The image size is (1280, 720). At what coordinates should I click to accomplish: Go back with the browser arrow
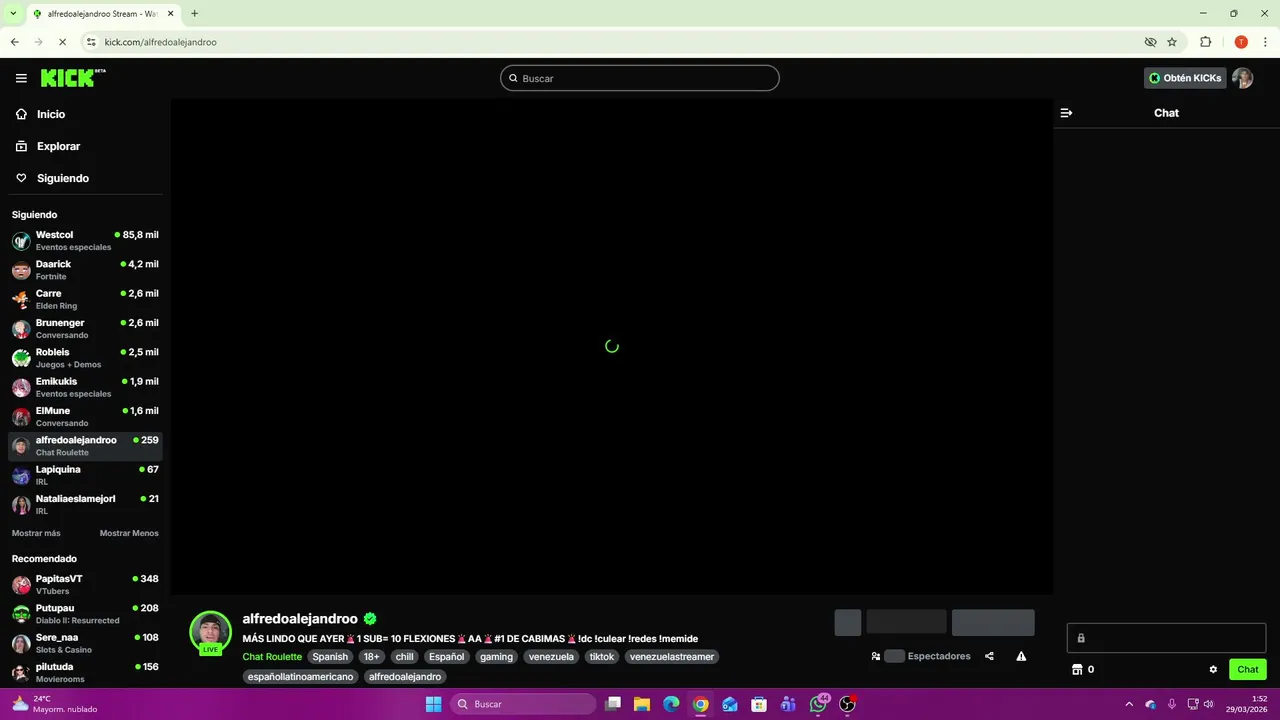[x=15, y=42]
